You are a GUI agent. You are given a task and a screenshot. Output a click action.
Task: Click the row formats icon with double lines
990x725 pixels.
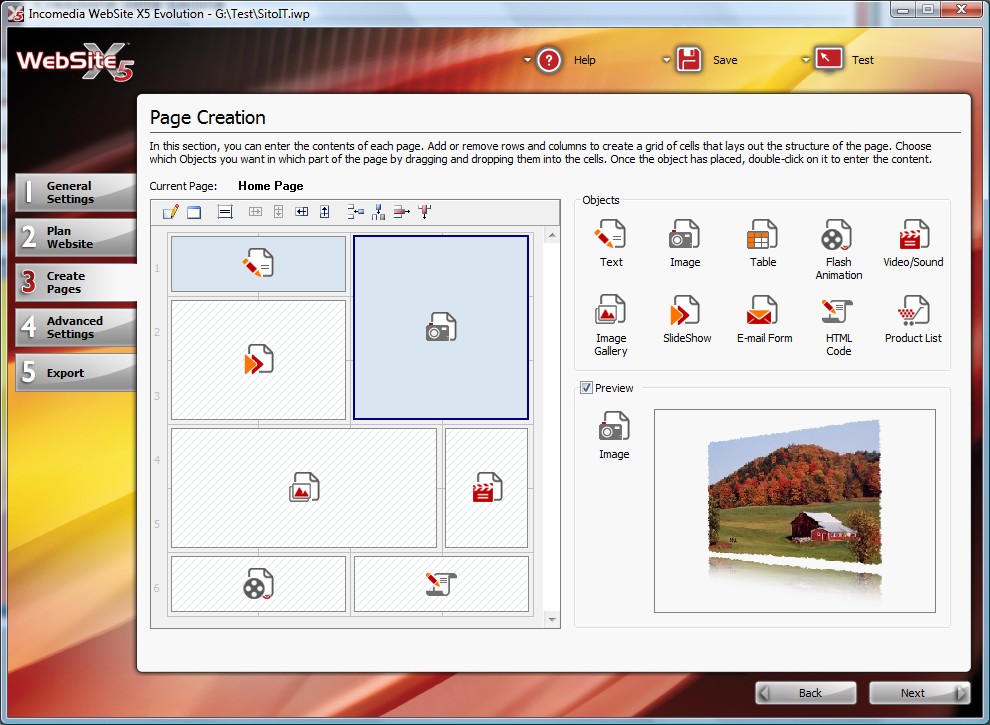click(225, 212)
